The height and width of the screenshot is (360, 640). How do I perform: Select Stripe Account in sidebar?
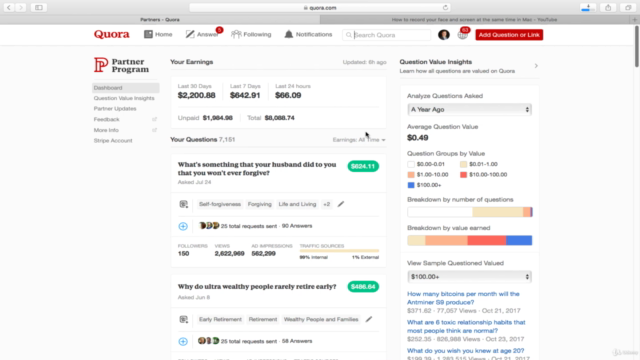click(x=113, y=141)
